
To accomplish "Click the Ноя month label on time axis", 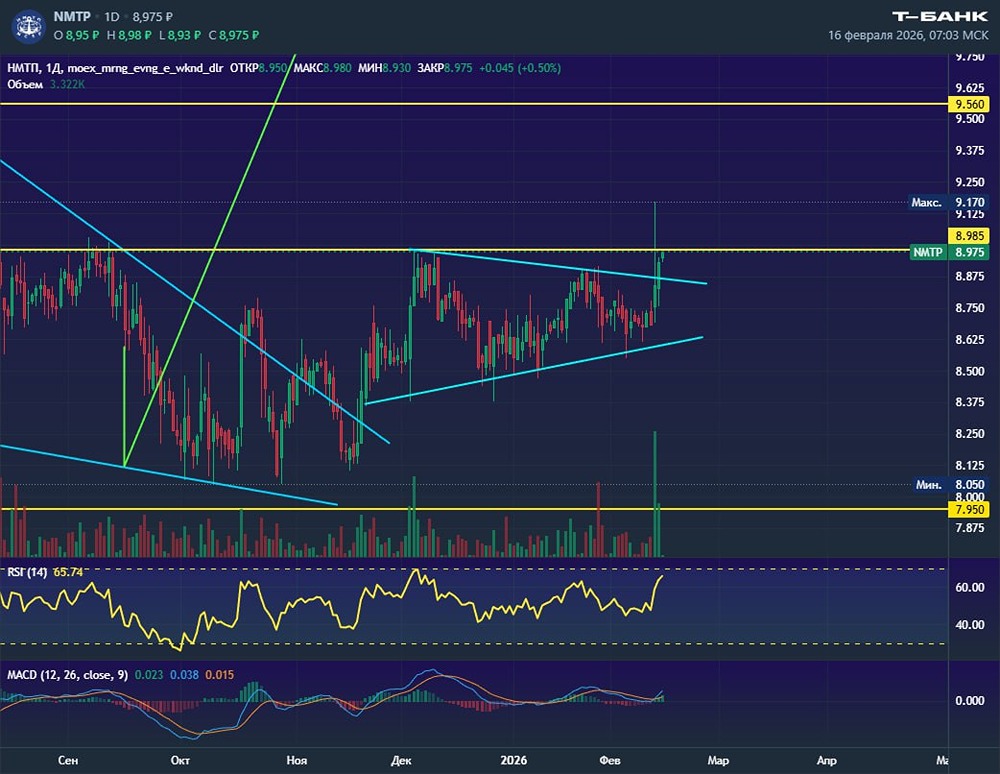I will (297, 760).
